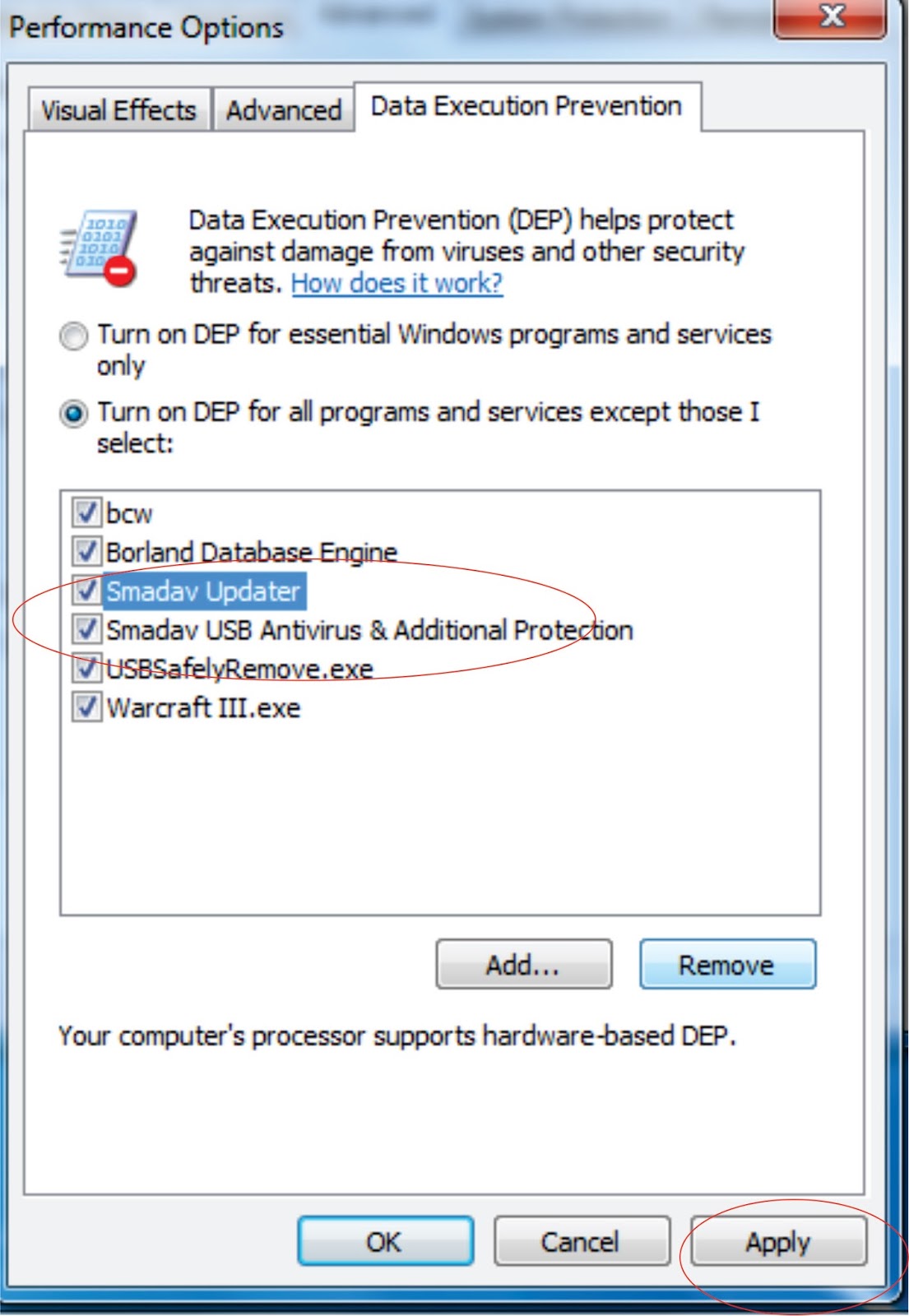Uncheck Smadav USB Antivirus checkbox
909x1316 pixels.
86,629
